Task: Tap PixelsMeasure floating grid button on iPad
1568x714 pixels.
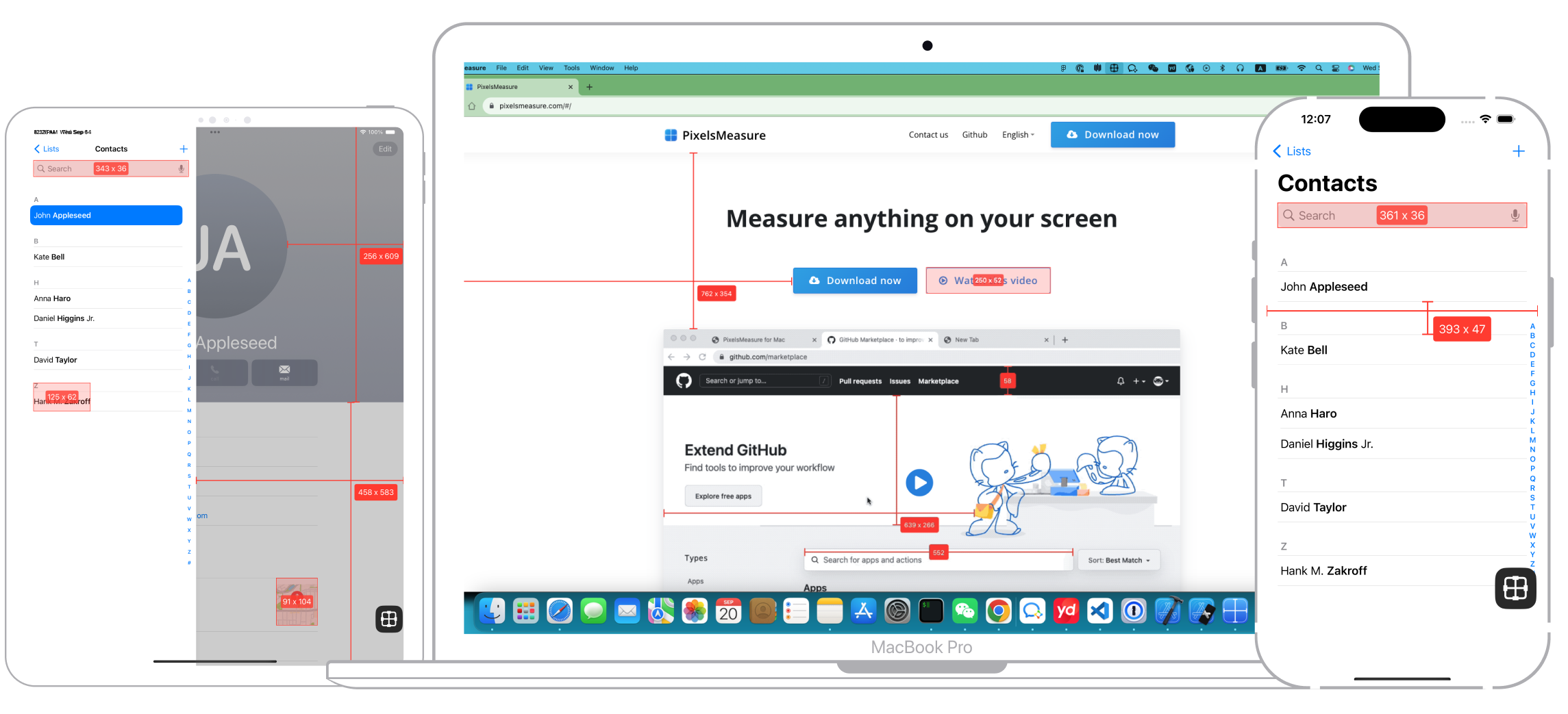Action: click(x=389, y=619)
